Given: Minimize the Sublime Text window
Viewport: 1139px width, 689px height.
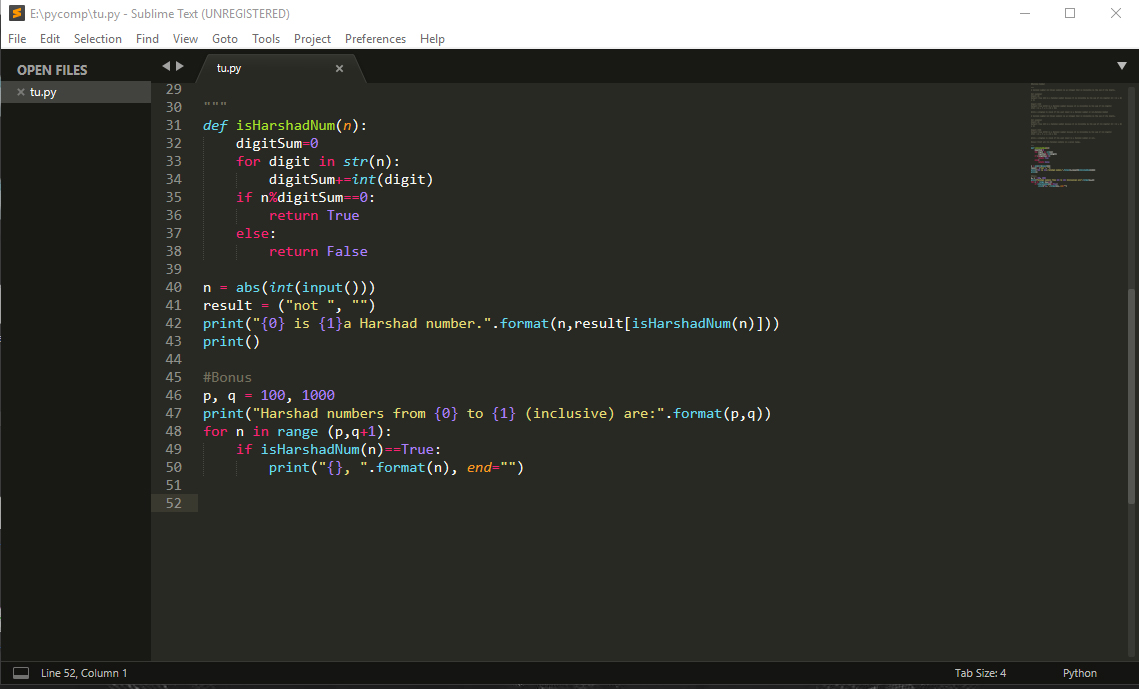Looking at the screenshot, I should (x=1024, y=13).
